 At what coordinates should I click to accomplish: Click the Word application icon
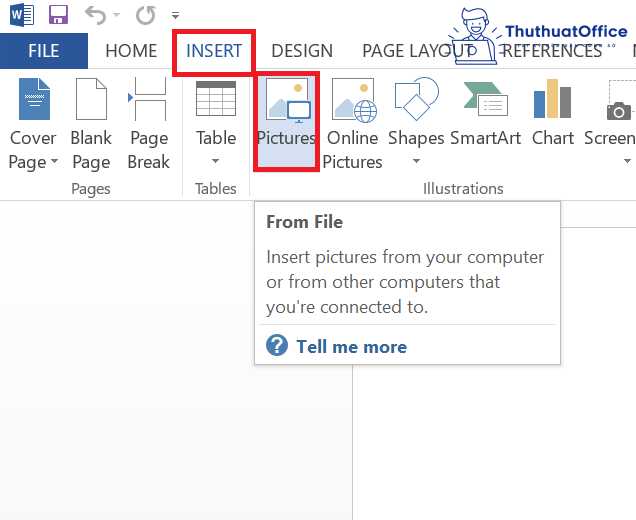point(21,15)
